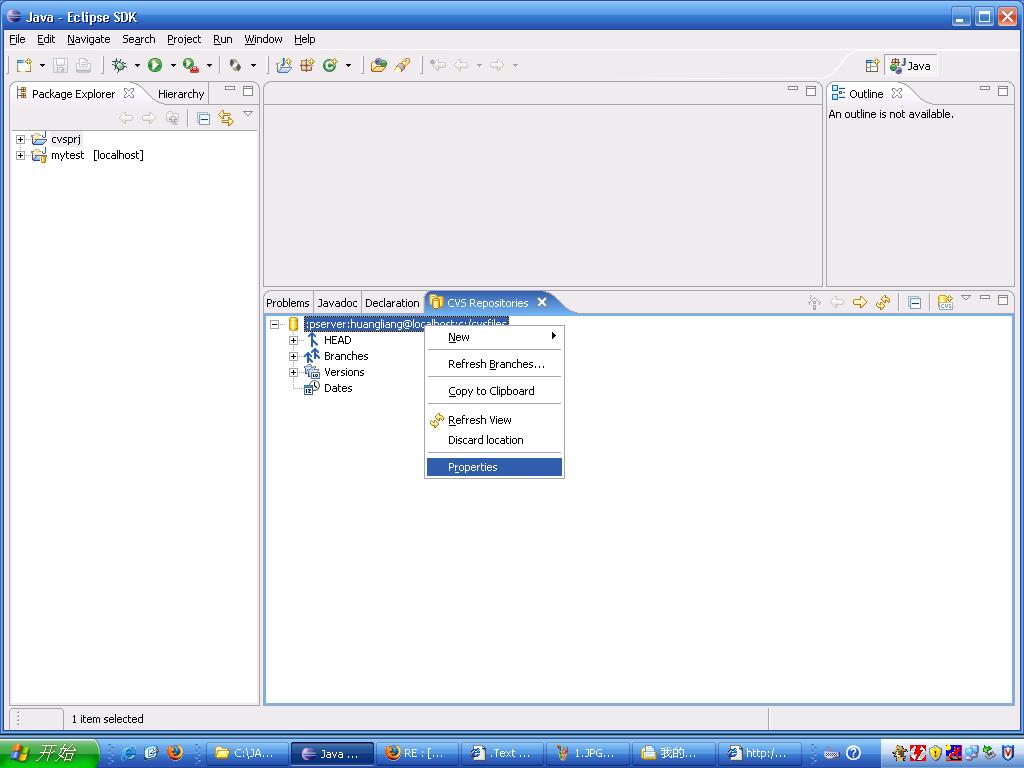Switch to the C:\JA... taskbar window

(246, 753)
